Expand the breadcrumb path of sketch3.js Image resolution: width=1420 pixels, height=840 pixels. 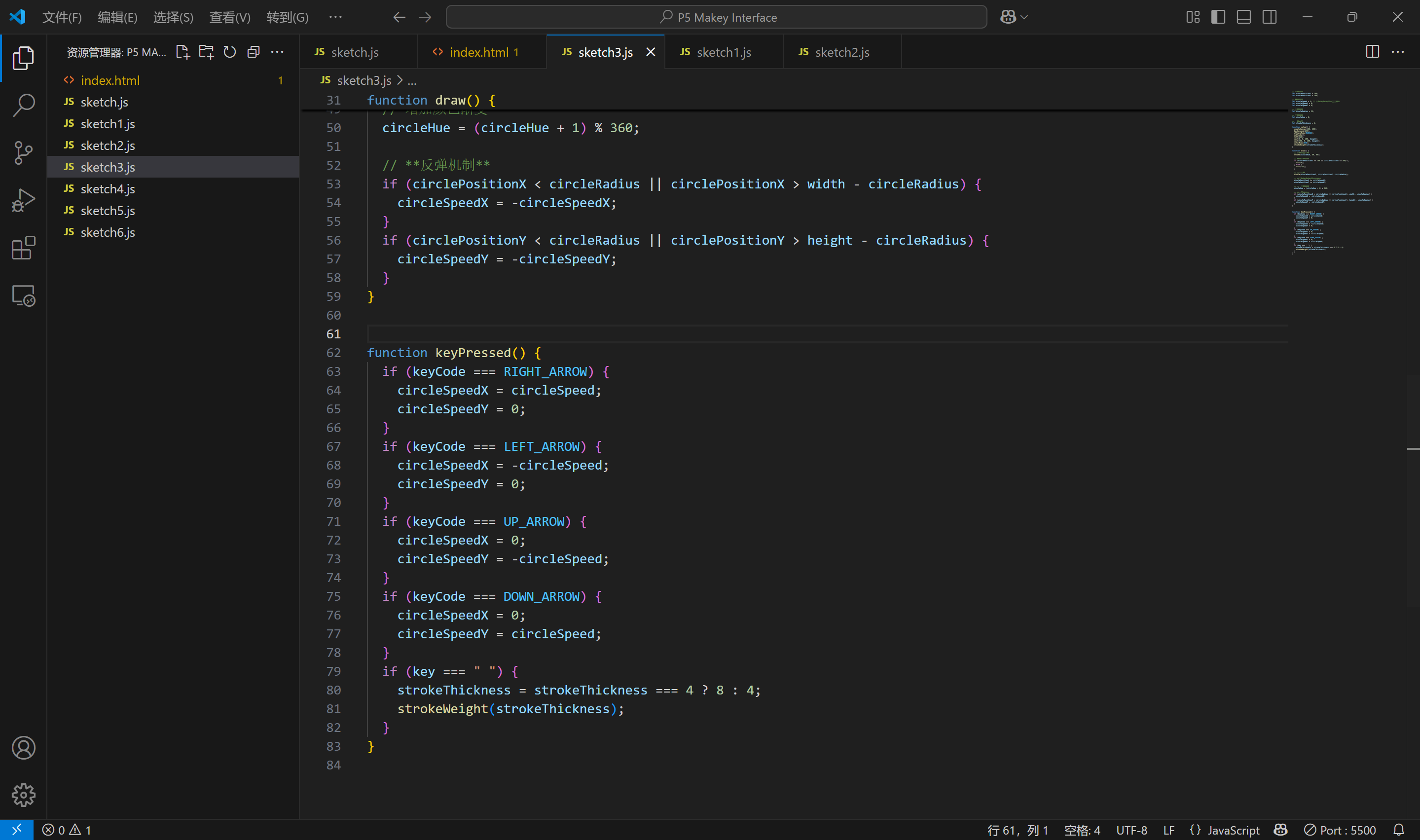(x=412, y=80)
